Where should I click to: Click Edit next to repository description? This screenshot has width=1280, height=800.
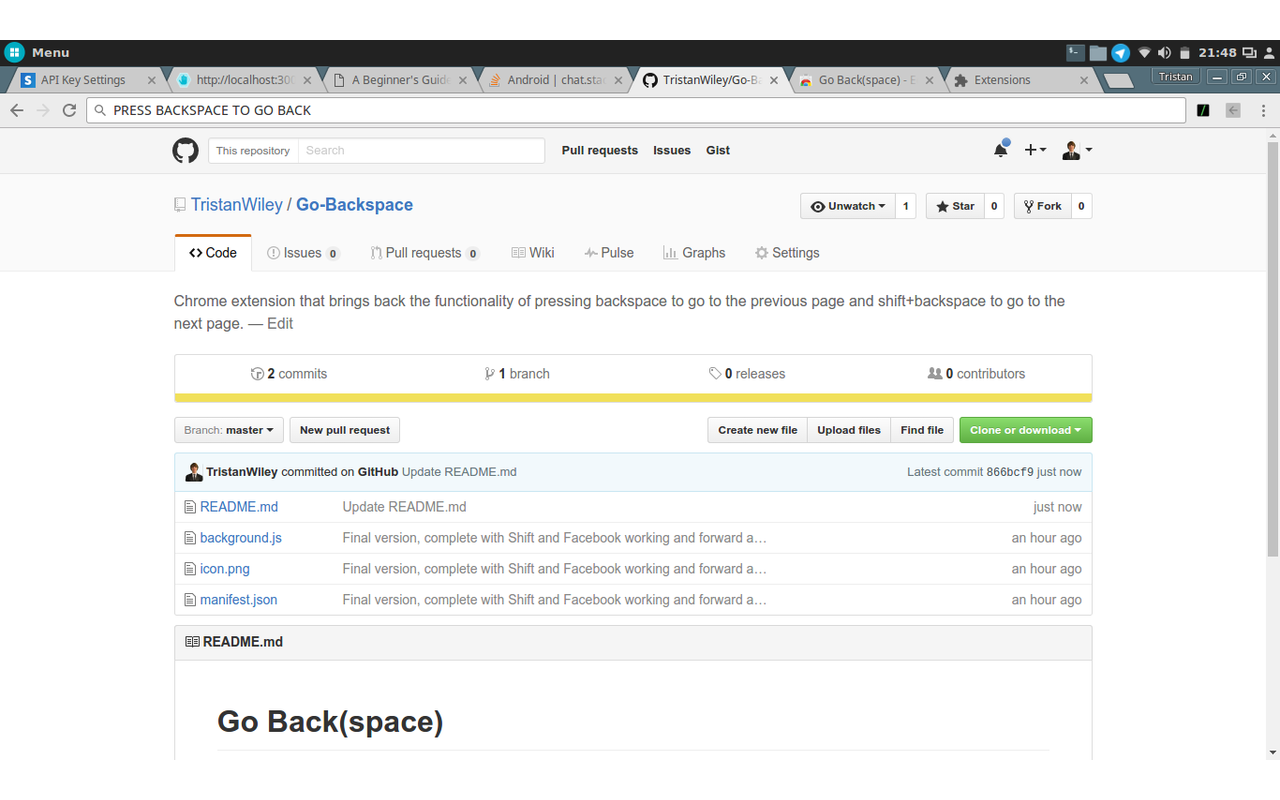(x=280, y=324)
